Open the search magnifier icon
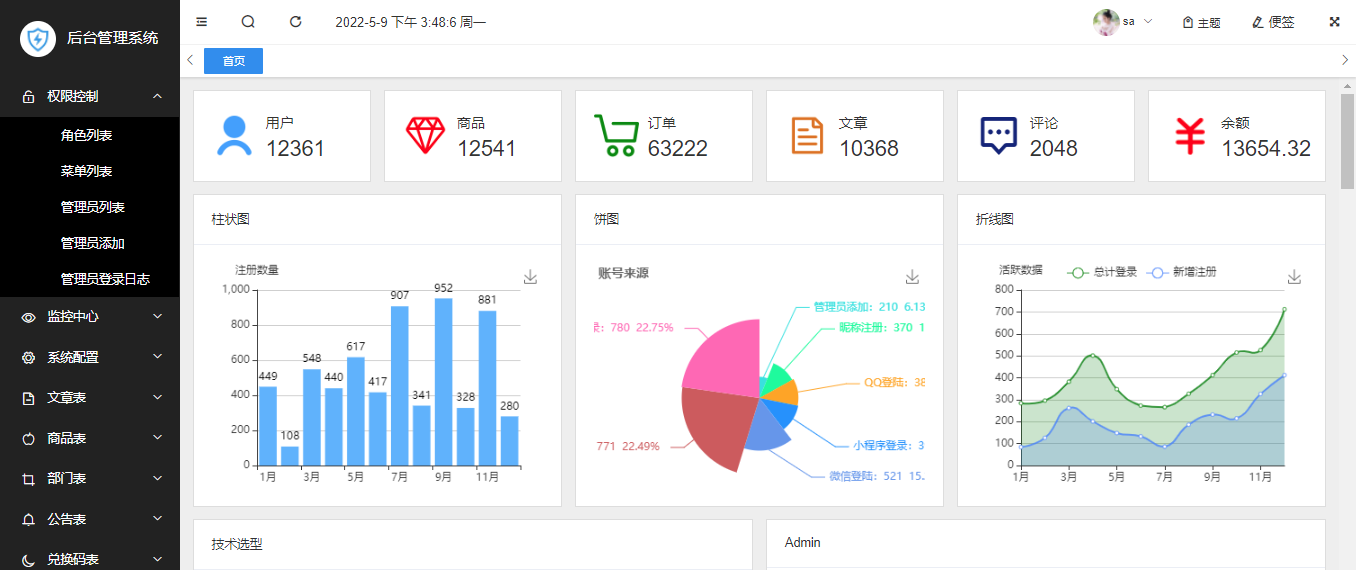 pyautogui.click(x=248, y=22)
